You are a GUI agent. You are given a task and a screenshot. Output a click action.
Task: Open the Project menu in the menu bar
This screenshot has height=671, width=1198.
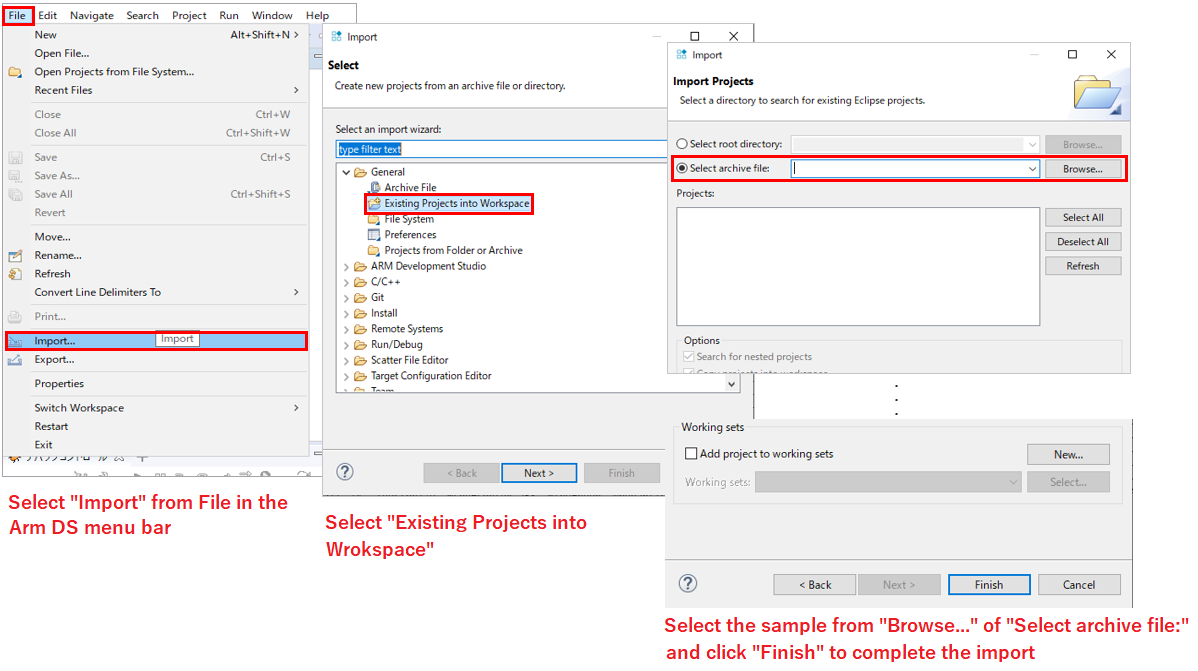click(x=189, y=14)
